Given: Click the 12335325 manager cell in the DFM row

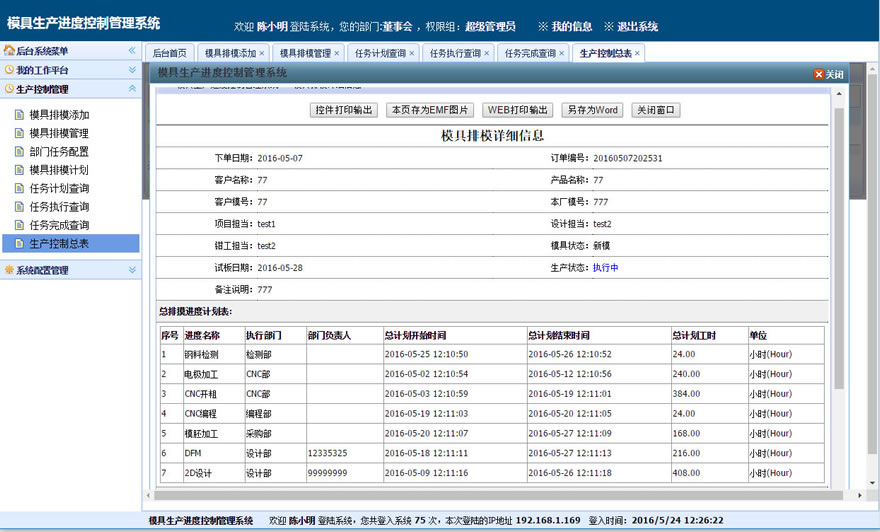Looking at the screenshot, I should click(x=345, y=453).
